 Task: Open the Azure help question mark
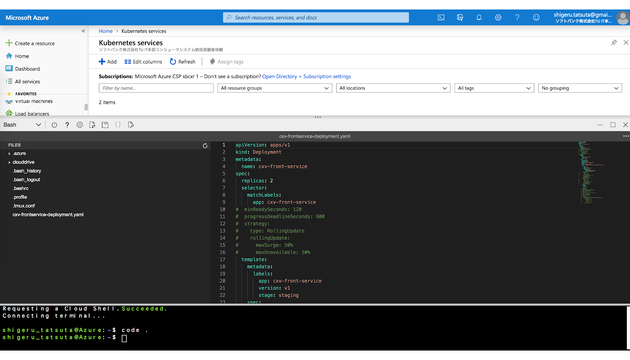click(x=517, y=18)
